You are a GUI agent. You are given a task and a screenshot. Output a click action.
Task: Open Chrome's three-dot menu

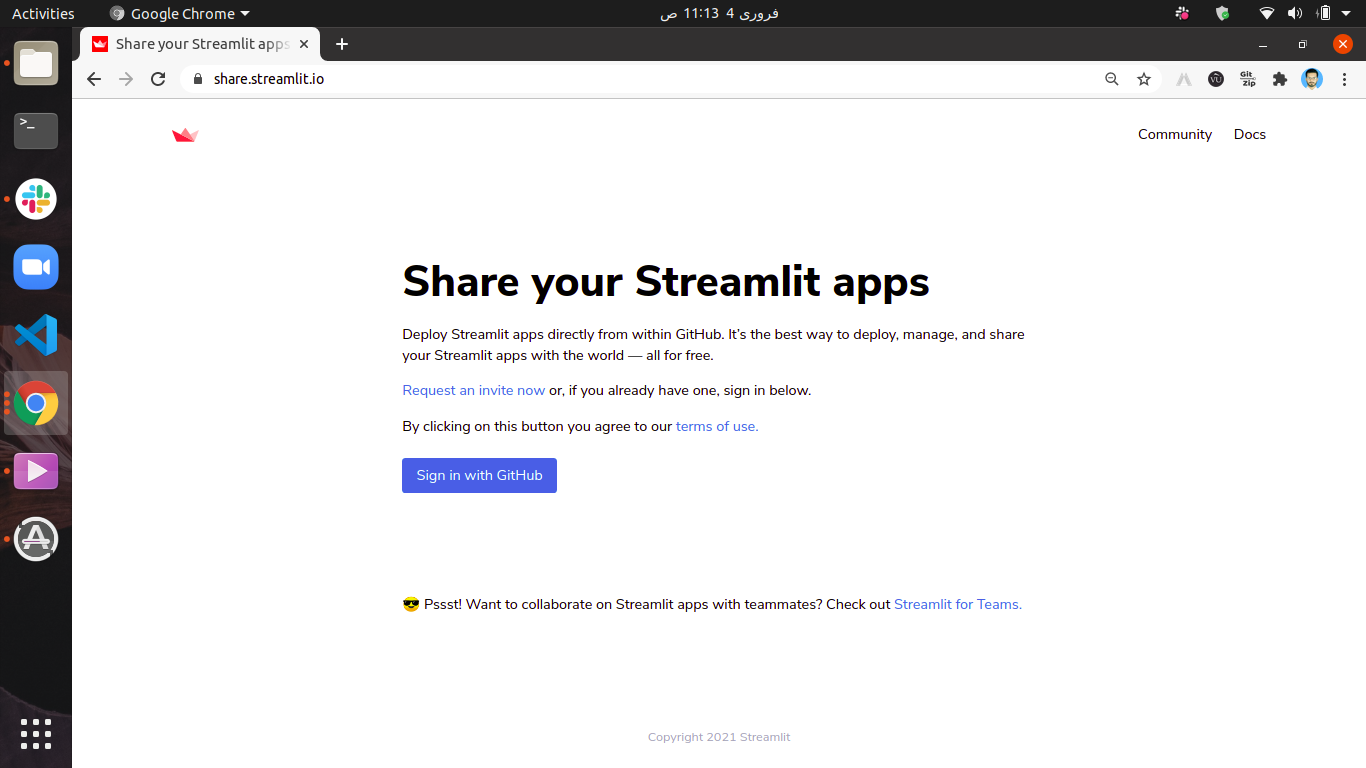tap(1345, 79)
